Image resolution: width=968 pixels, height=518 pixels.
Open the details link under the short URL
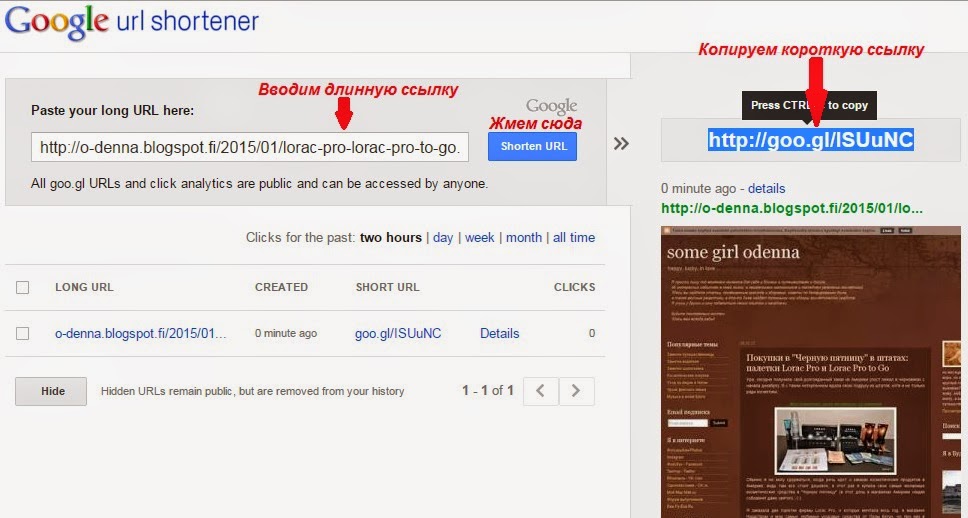pyautogui.click(x=766, y=188)
